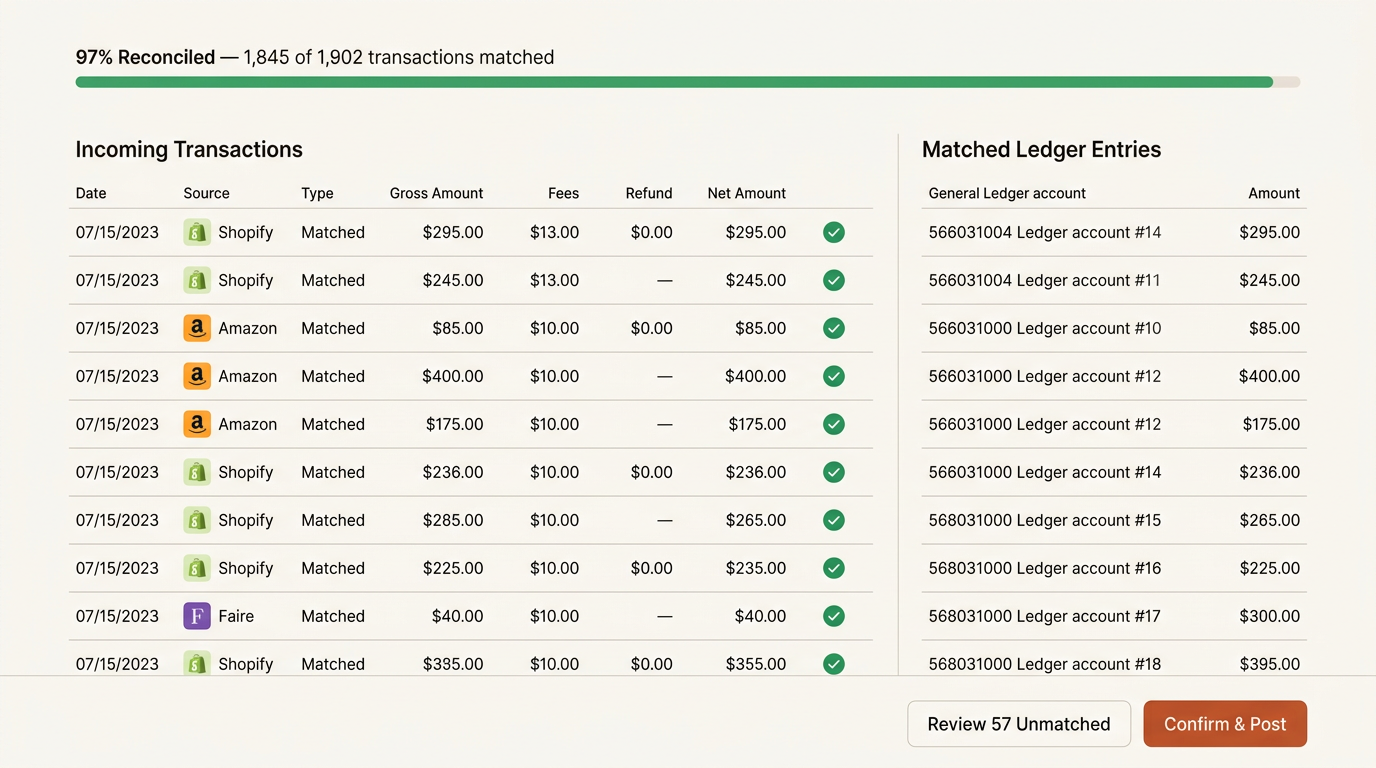This screenshot has height=768, width=1376.
Task: Click the Shopify icon on the $236.00 row
Action: (197, 472)
